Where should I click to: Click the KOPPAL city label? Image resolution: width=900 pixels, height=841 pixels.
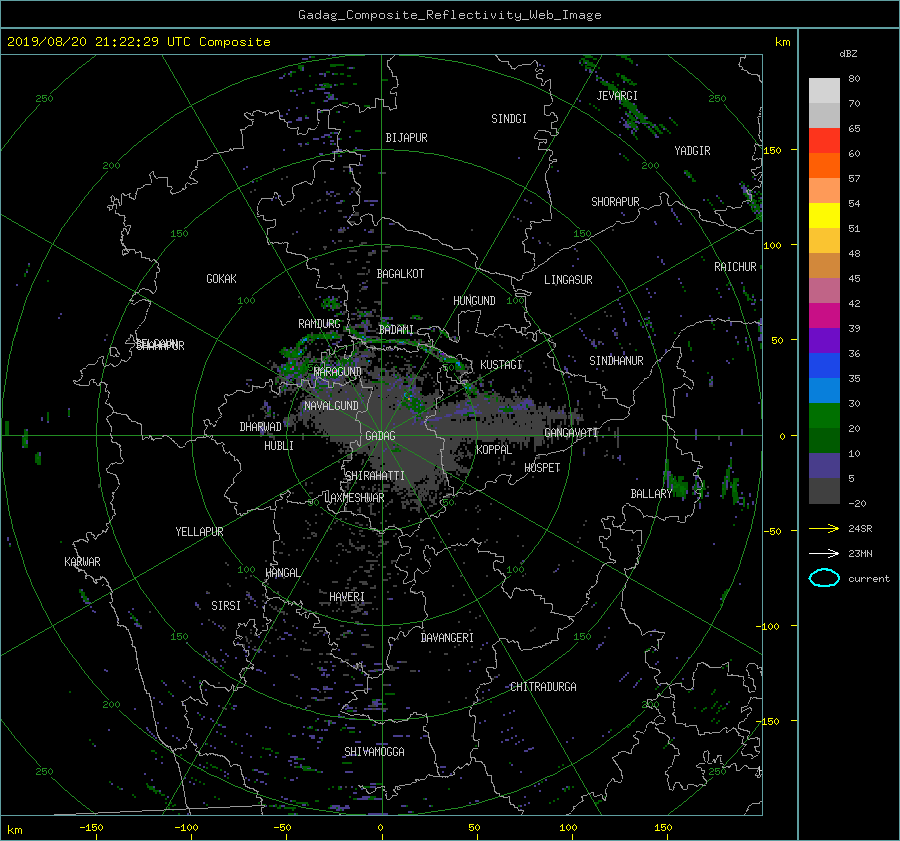[x=494, y=450]
